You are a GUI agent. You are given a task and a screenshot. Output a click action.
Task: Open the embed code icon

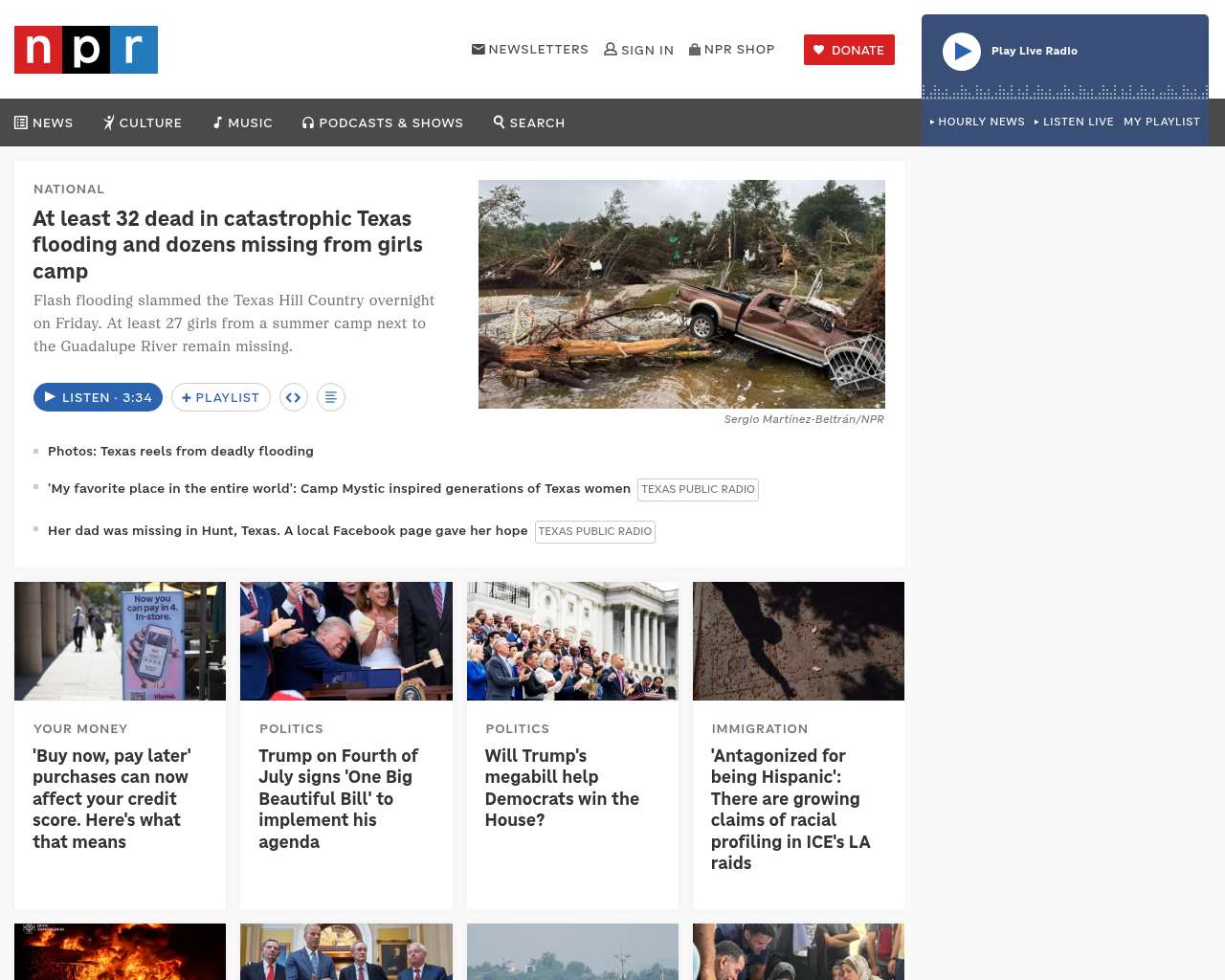(x=294, y=397)
